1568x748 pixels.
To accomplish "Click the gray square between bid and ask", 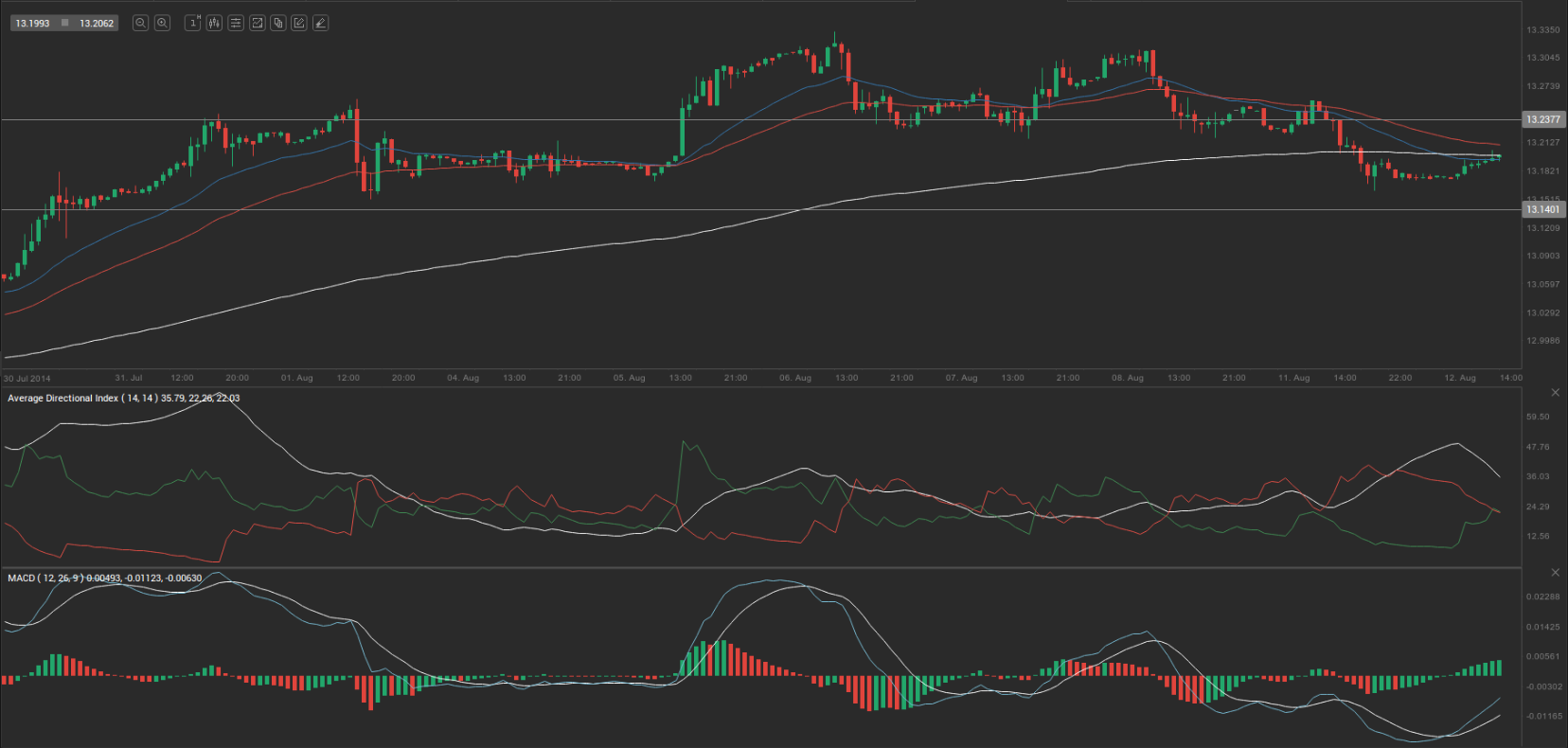I will (x=64, y=23).
